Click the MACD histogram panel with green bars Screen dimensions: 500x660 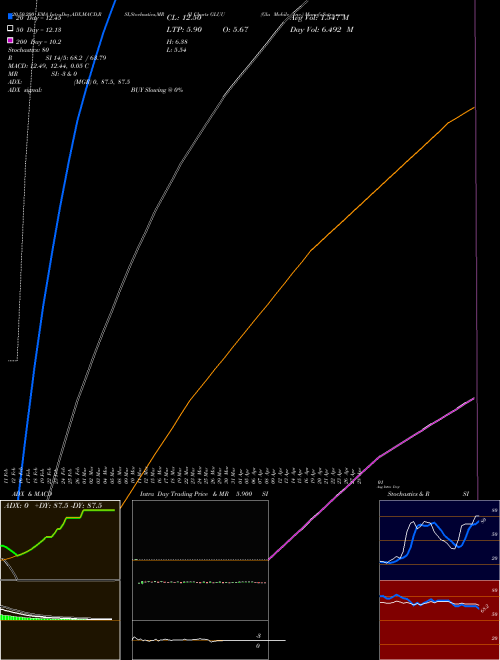pos(60,620)
